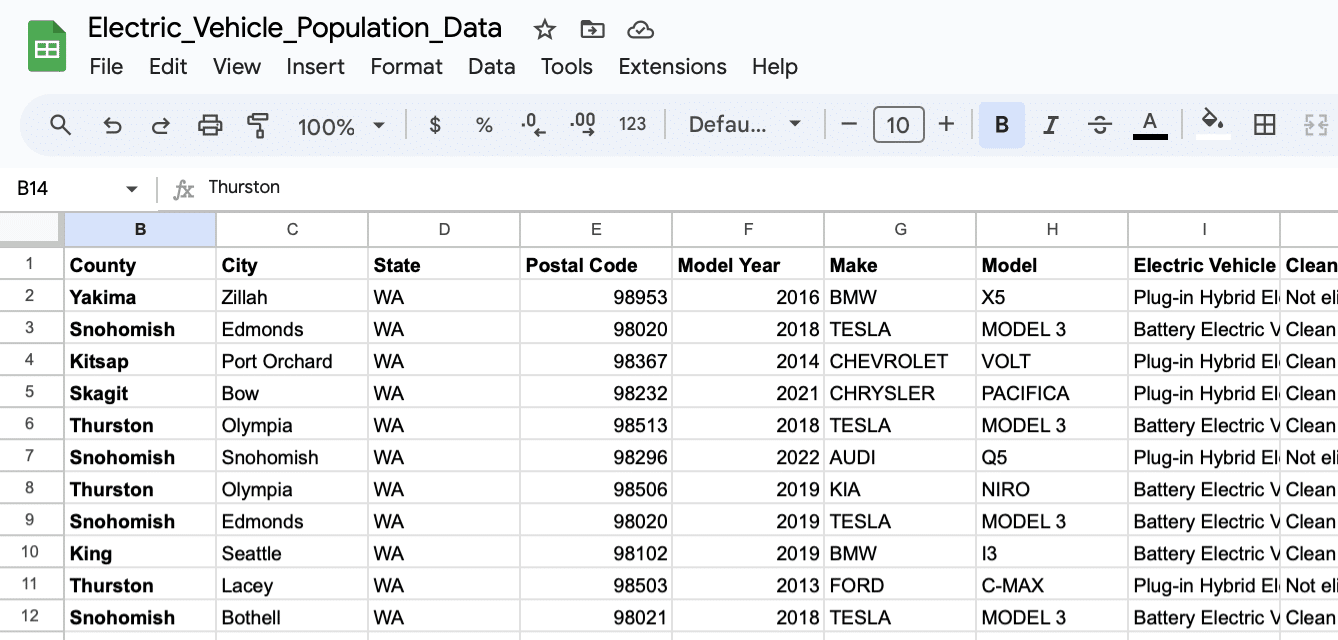The height and width of the screenshot is (640, 1338).
Task: Open the zoom 100% dropdown
Action: pyautogui.click(x=341, y=126)
